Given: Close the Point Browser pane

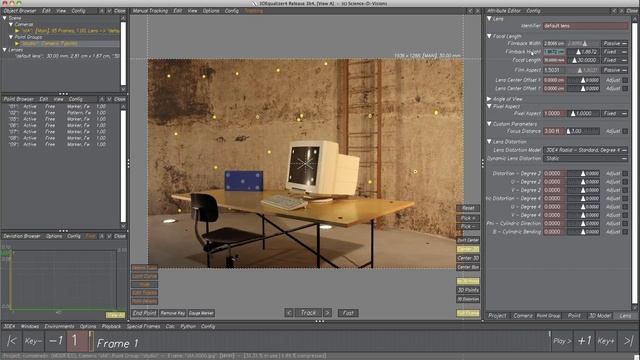Looking at the screenshot, I should tap(120, 99).
